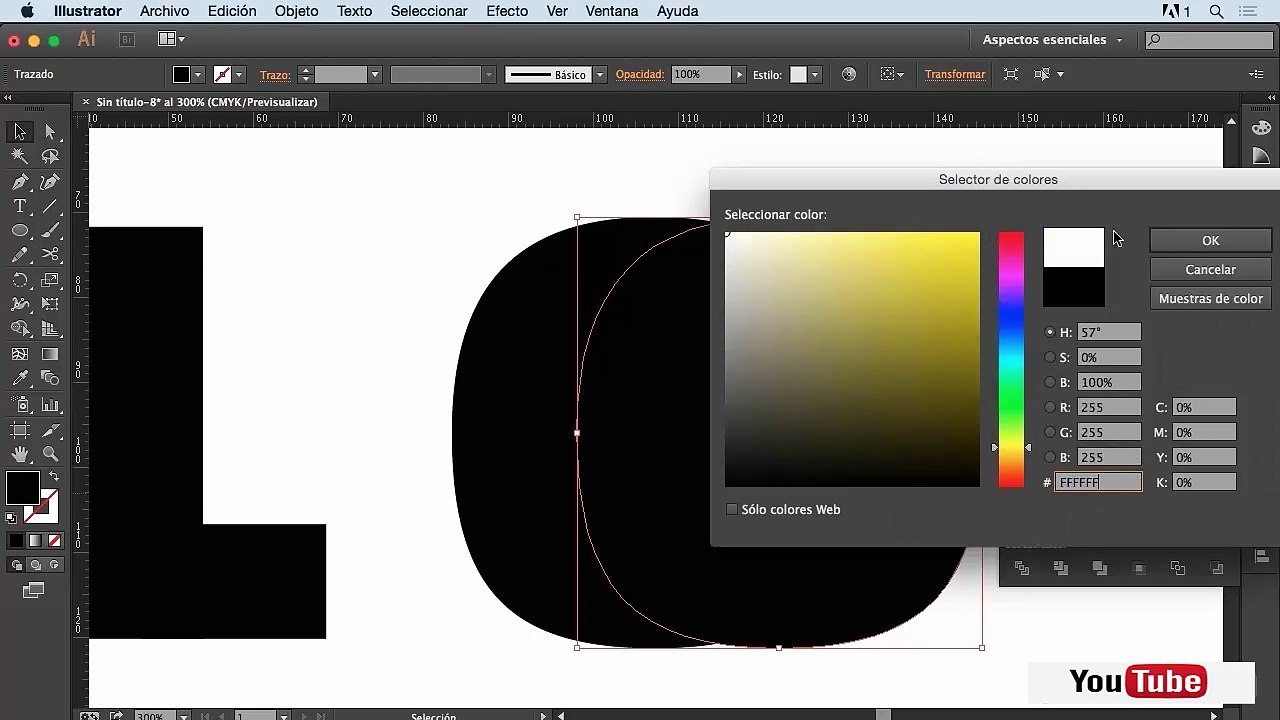Click the K percentage input field
Screen dimensions: 1280x720
coord(1204,482)
